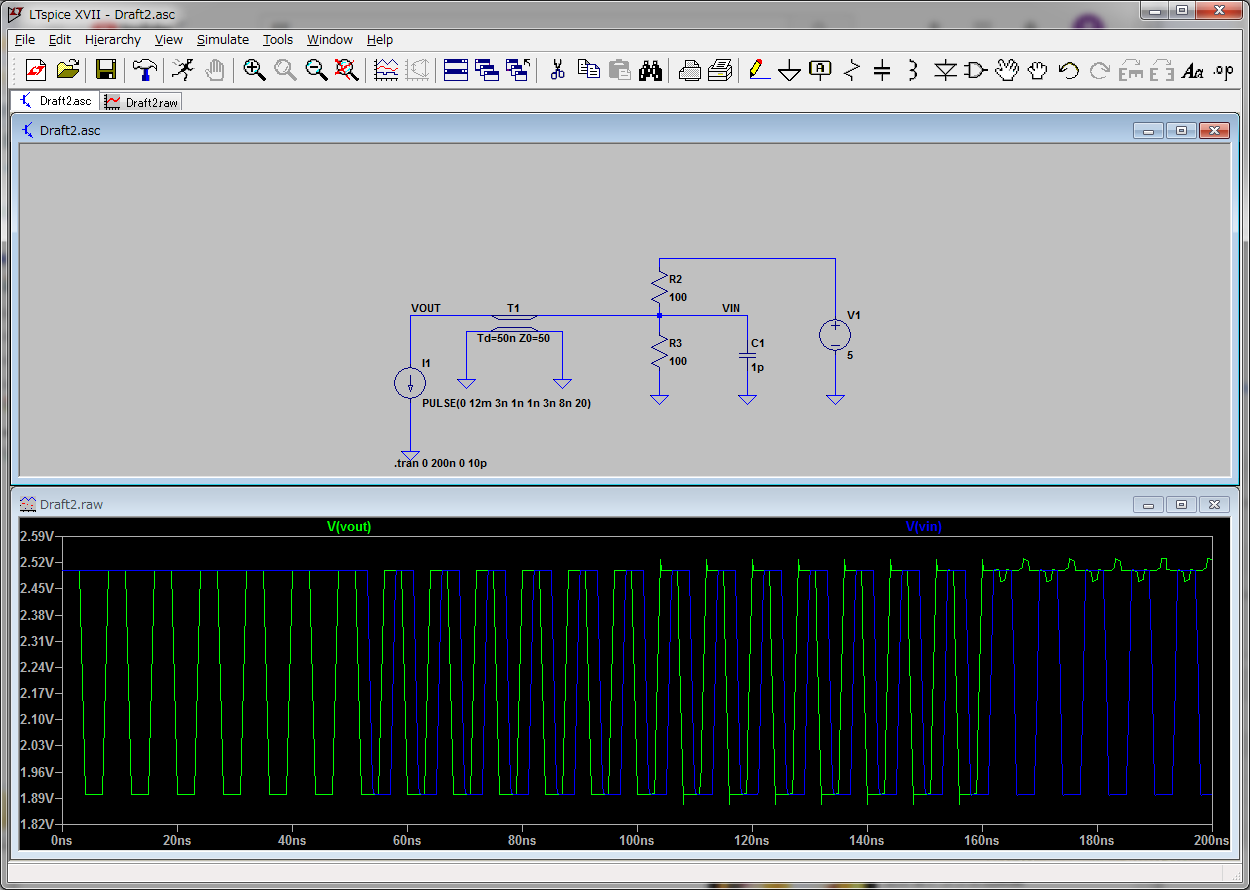Image resolution: width=1250 pixels, height=890 pixels.
Task: Maximize the Draft2.raw waveform pane
Action: (1181, 504)
